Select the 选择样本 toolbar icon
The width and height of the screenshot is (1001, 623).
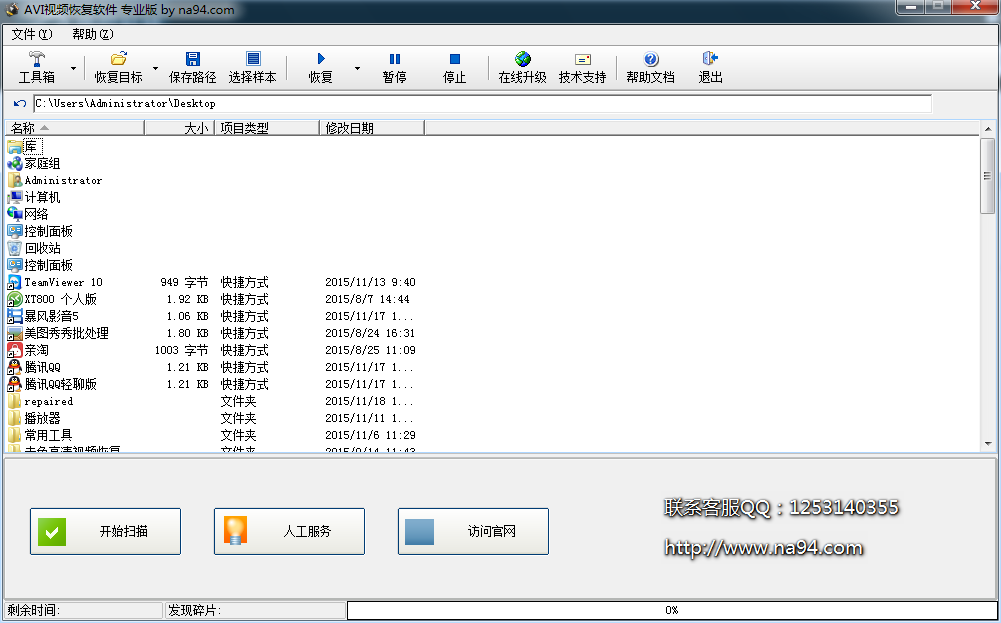click(x=252, y=60)
